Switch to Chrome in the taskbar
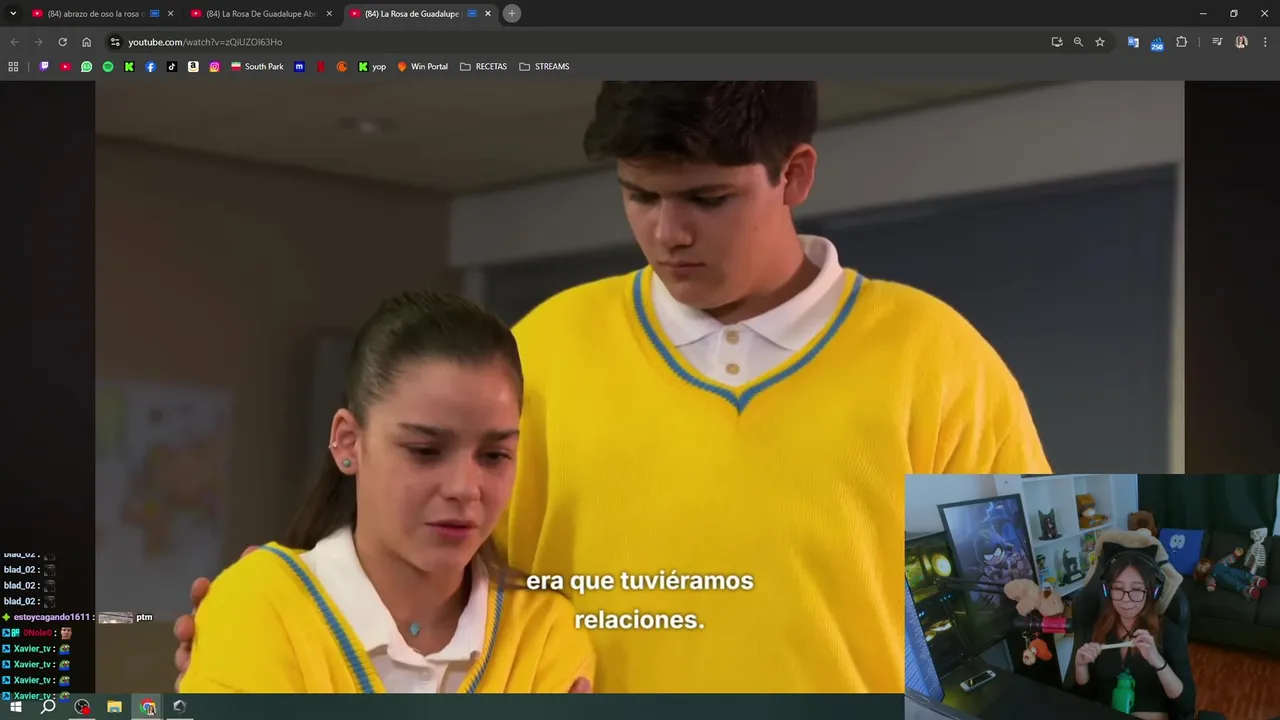1280x720 pixels. 148,707
